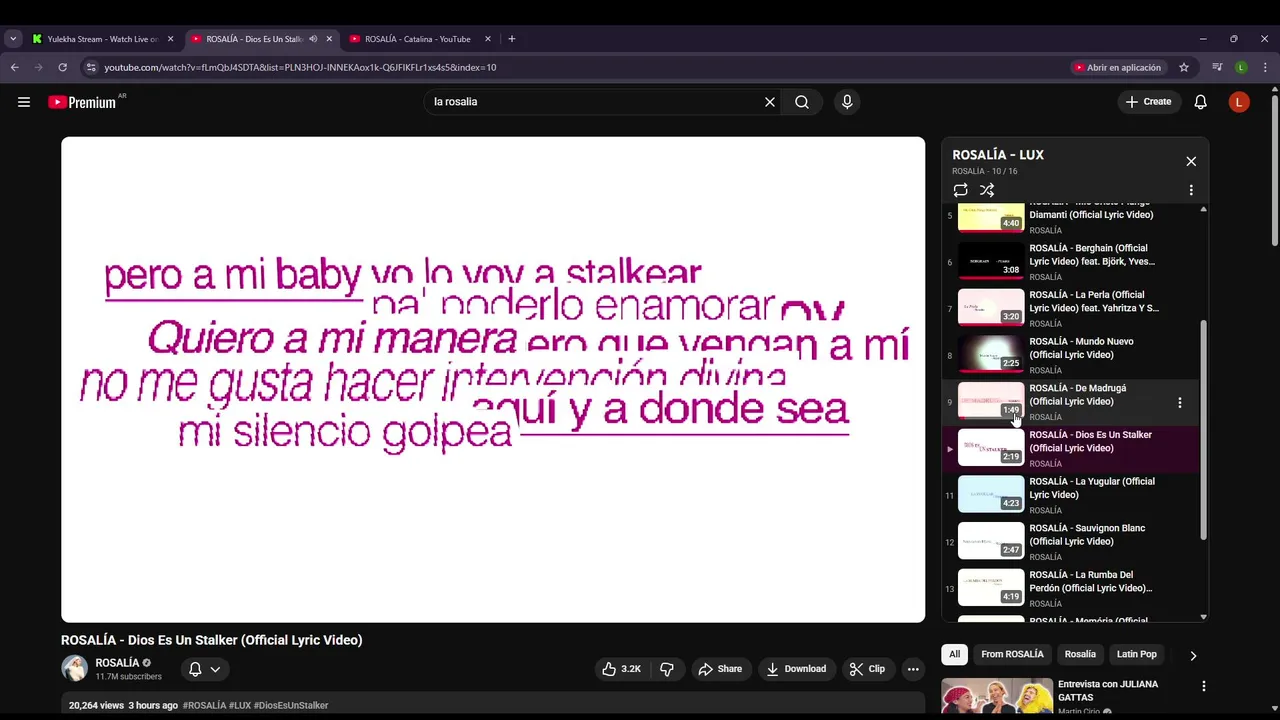
Task: Click the search magnifier button
Action: coord(802,102)
